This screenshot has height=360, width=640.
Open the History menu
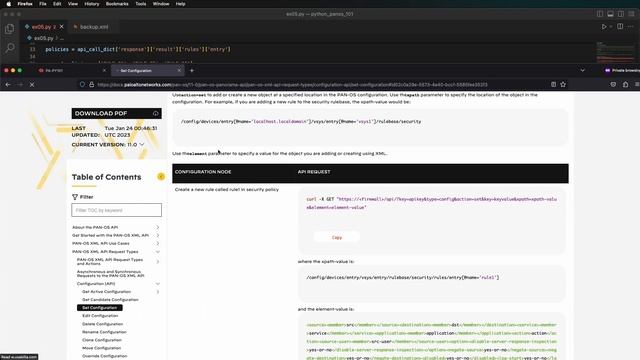click(x=91, y=4)
